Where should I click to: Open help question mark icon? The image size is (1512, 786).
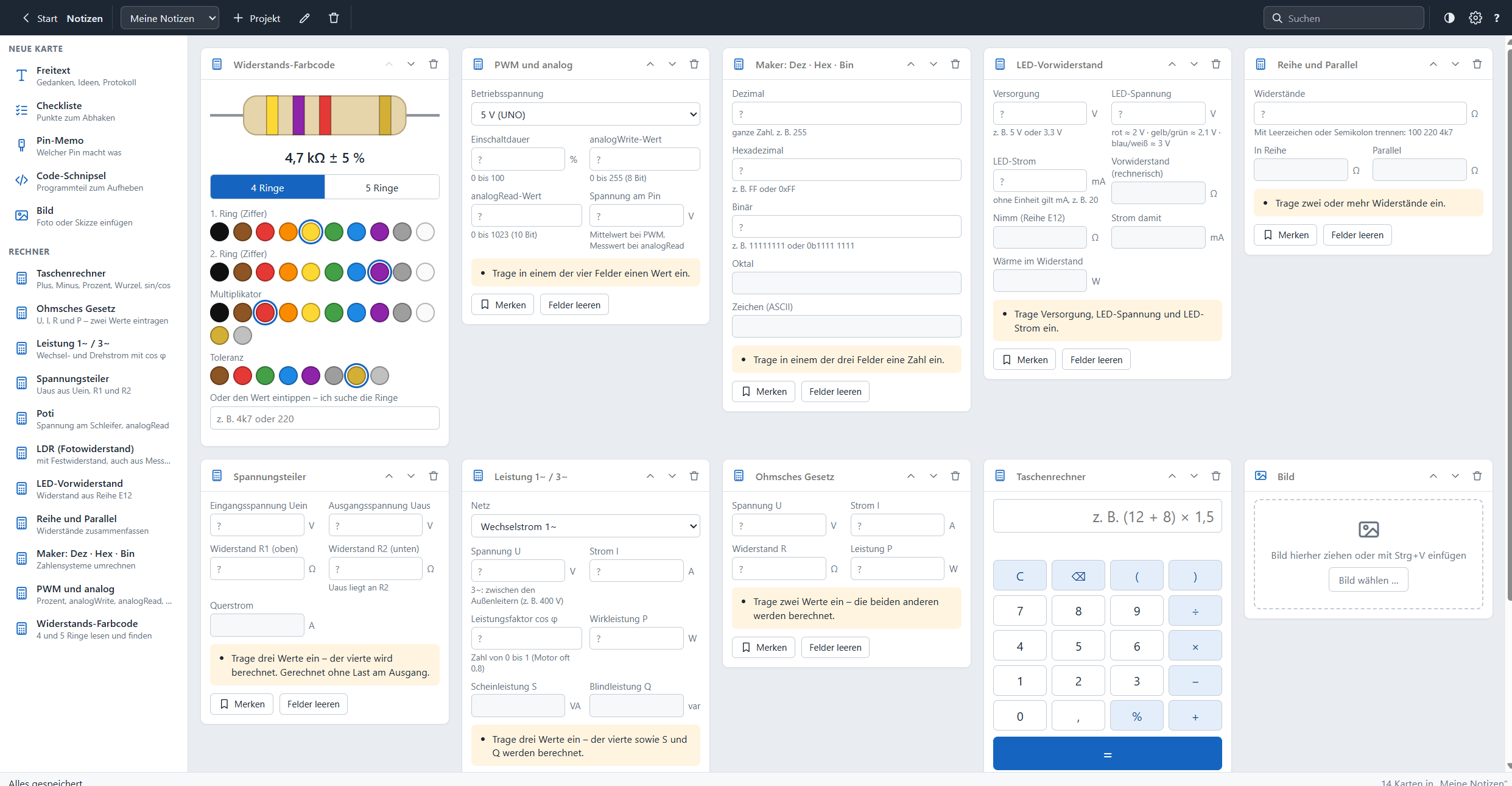[1497, 18]
